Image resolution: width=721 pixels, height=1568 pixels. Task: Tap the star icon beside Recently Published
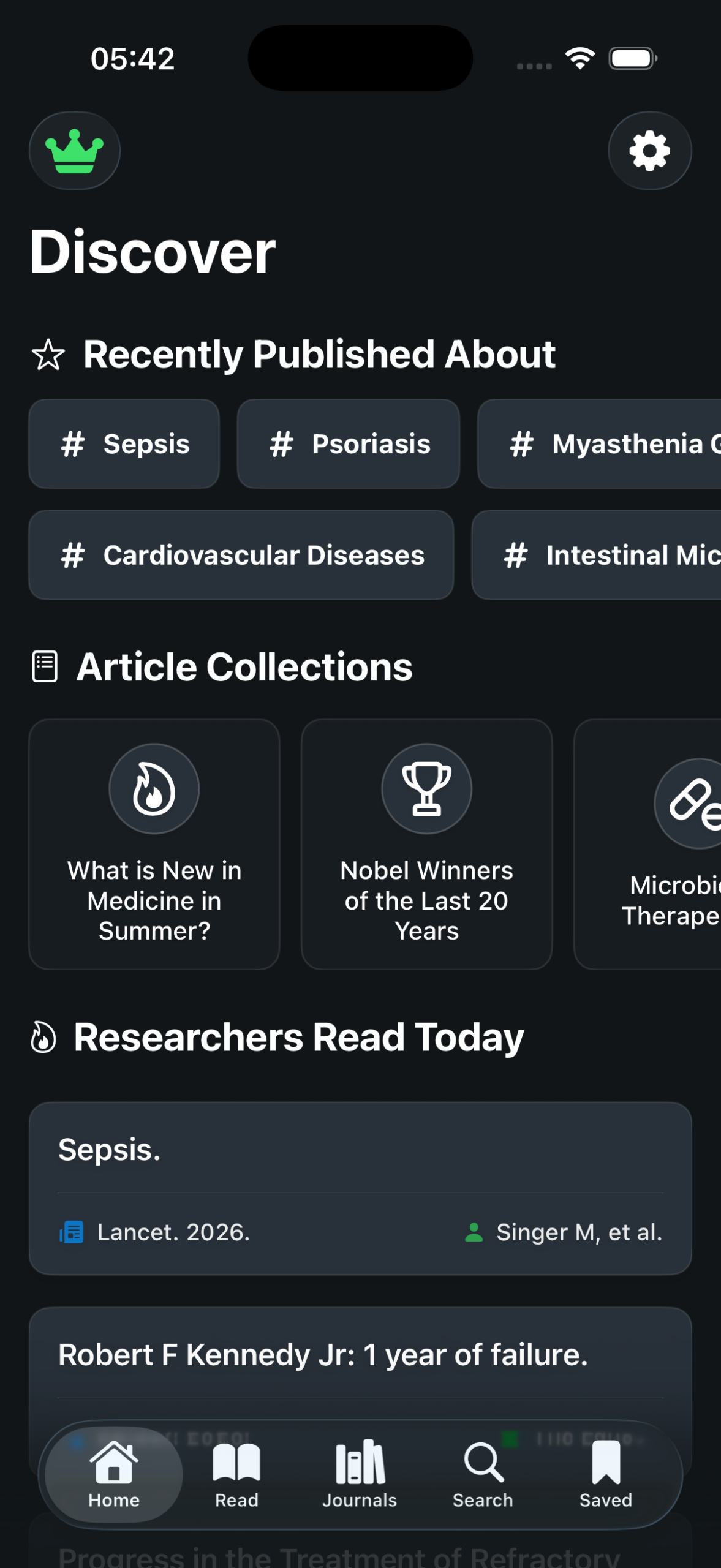[48, 355]
